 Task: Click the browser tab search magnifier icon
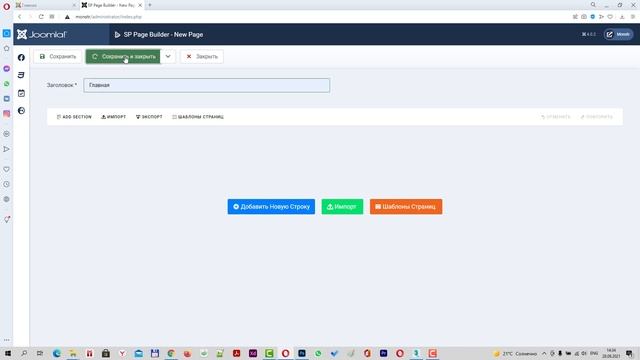tap(593, 5)
